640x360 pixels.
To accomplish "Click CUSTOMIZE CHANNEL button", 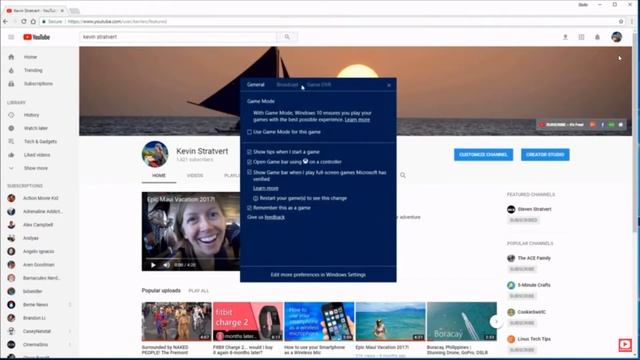I will coord(483,155).
